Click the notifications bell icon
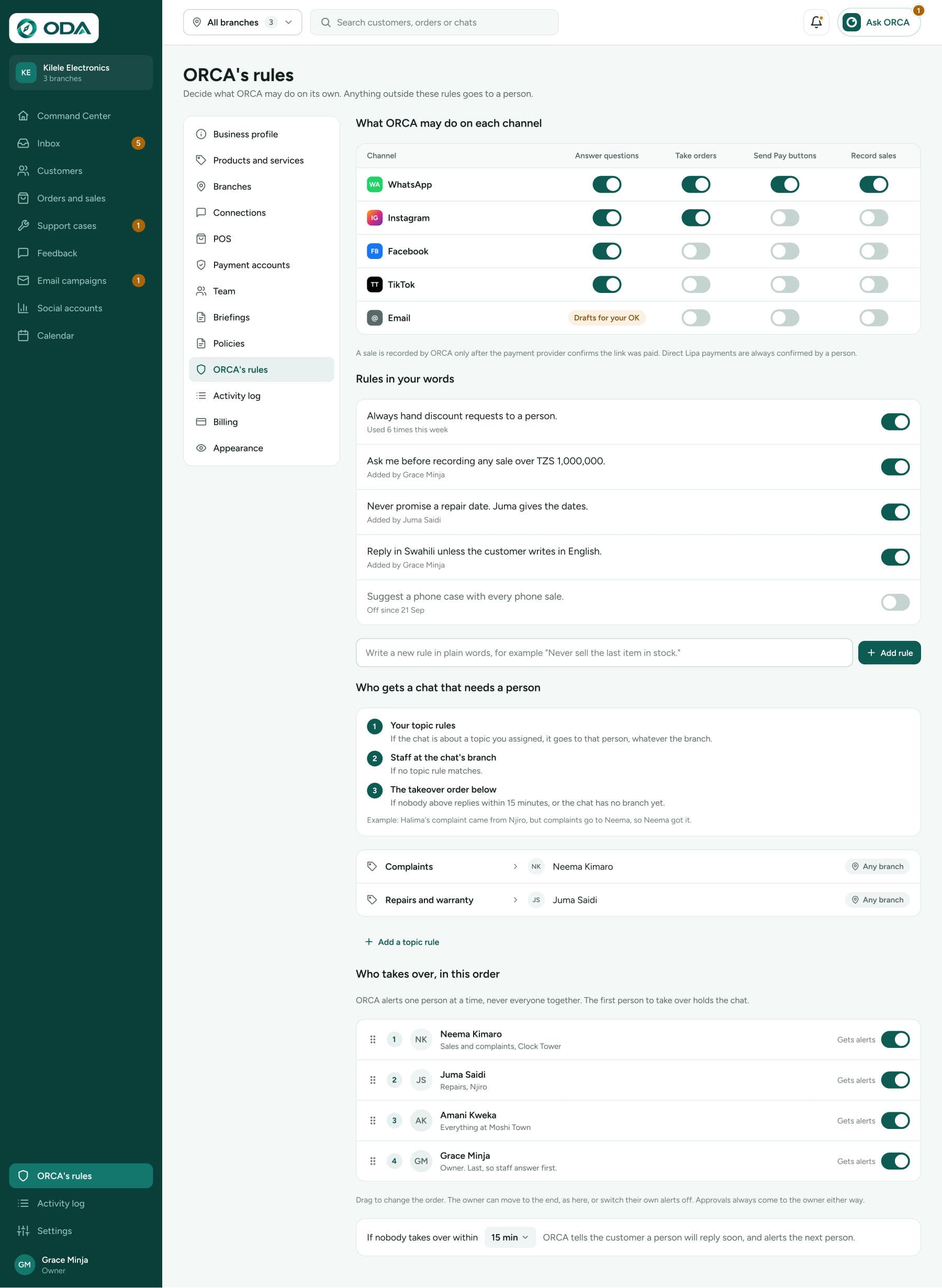 [x=816, y=22]
